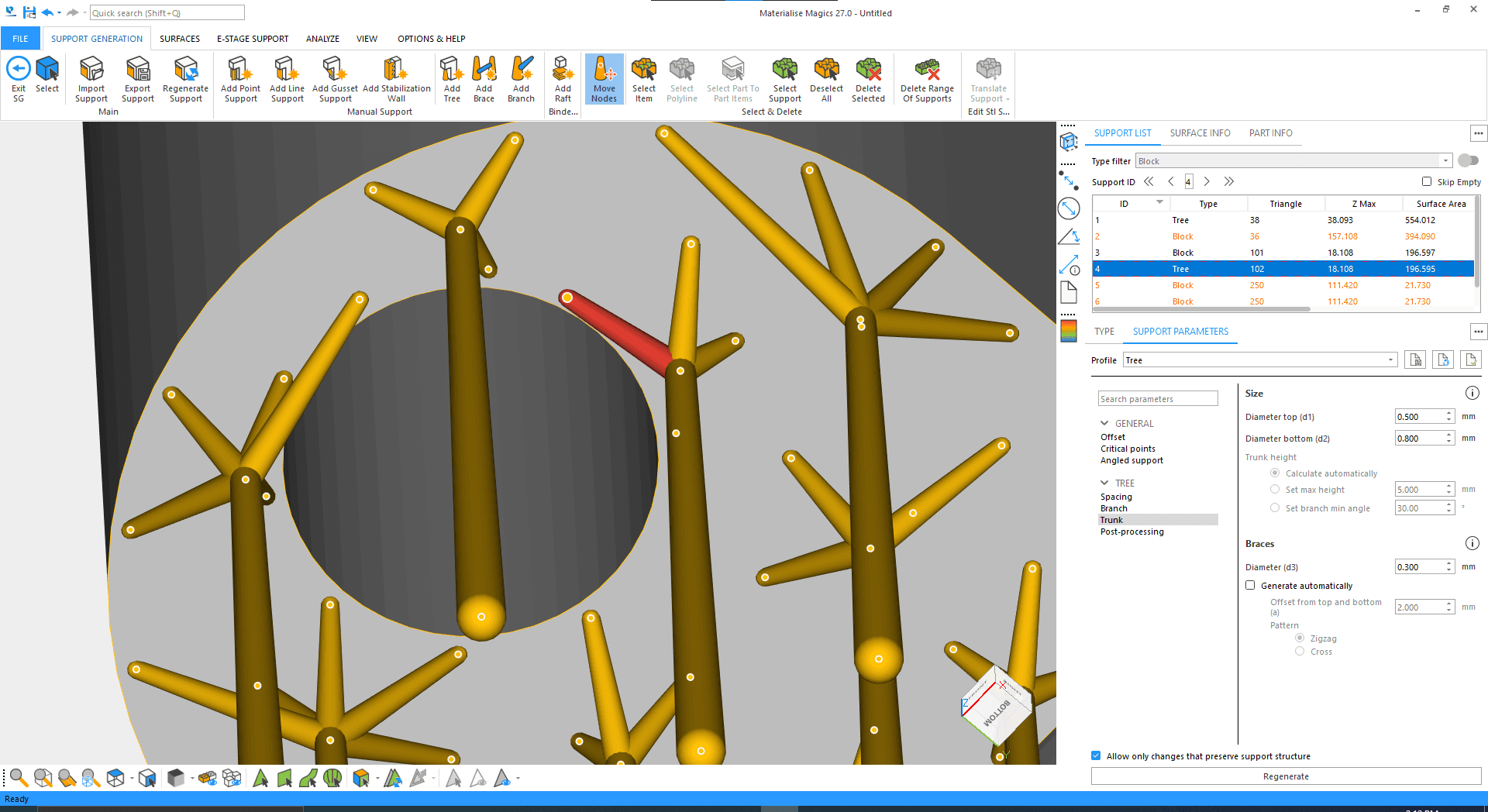Click the Add Branch tool
This screenshot has width=1488, height=812.
522,79
